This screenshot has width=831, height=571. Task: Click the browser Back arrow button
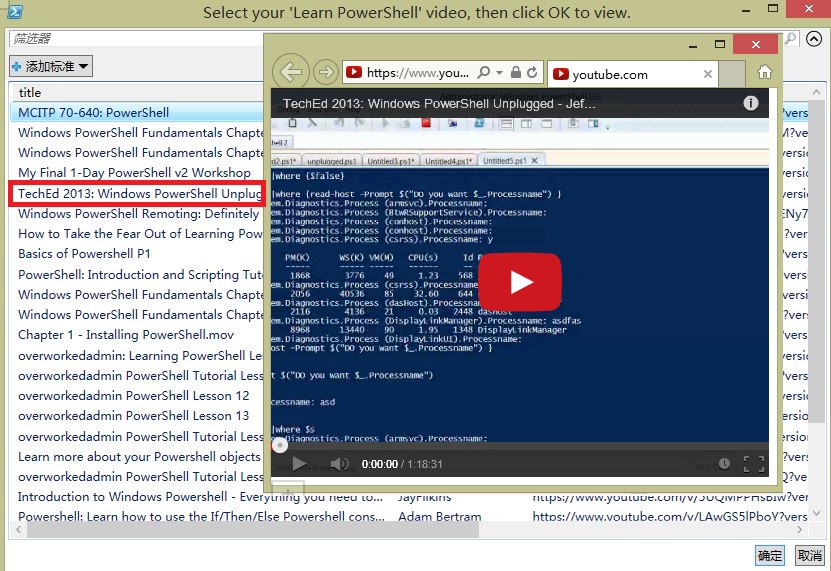[290, 71]
